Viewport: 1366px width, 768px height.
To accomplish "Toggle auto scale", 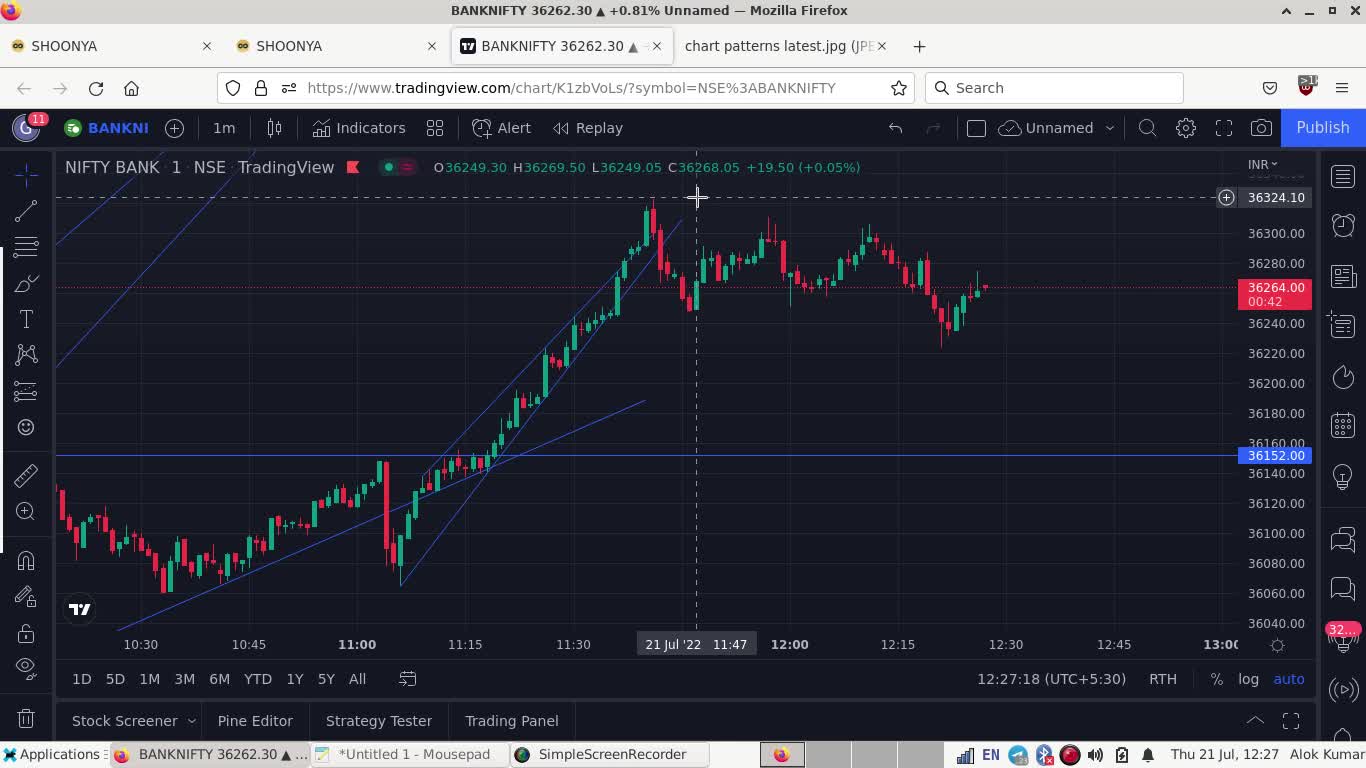I will (1289, 679).
